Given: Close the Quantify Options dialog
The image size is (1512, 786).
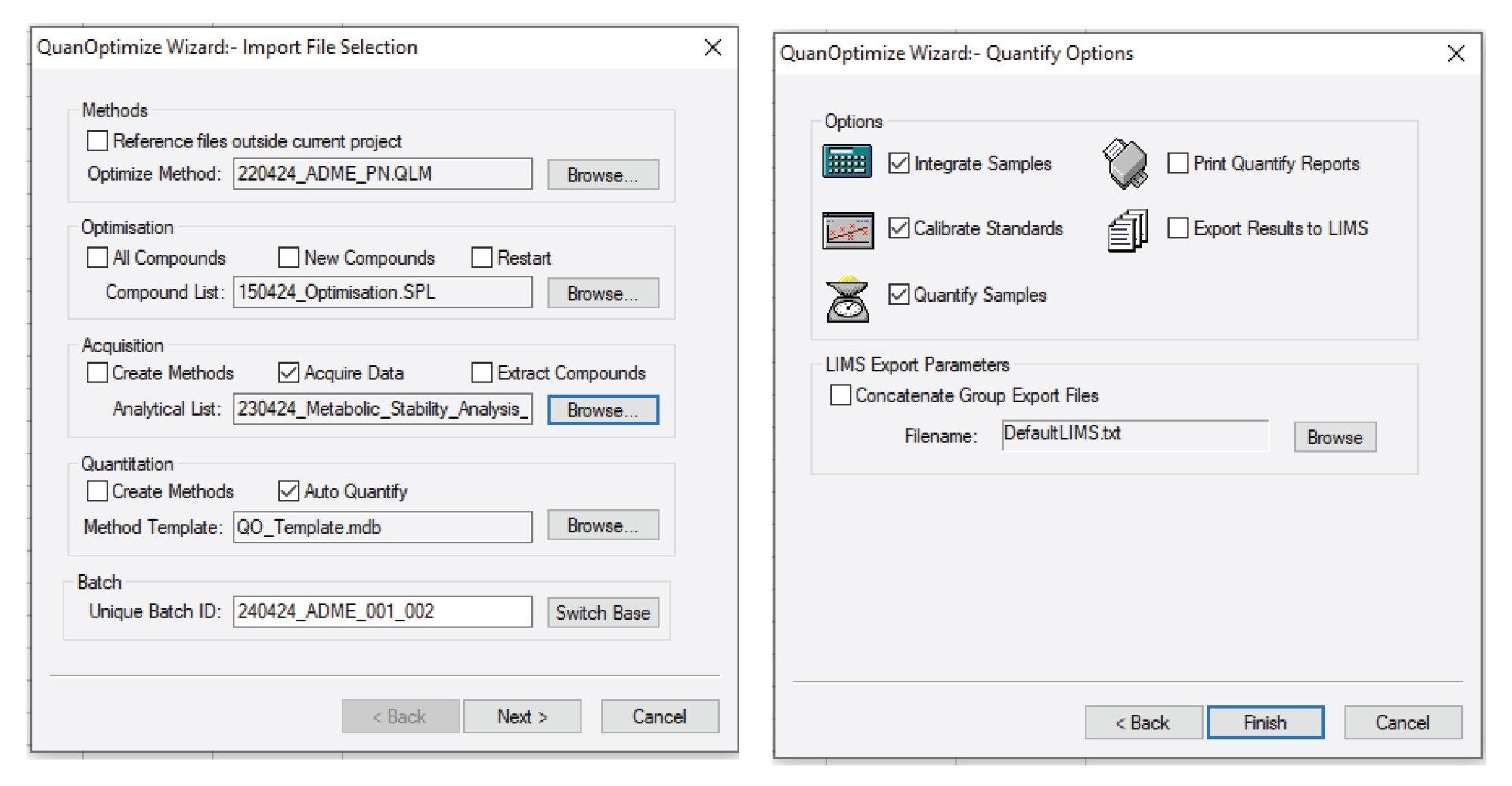Looking at the screenshot, I should click(1455, 53).
